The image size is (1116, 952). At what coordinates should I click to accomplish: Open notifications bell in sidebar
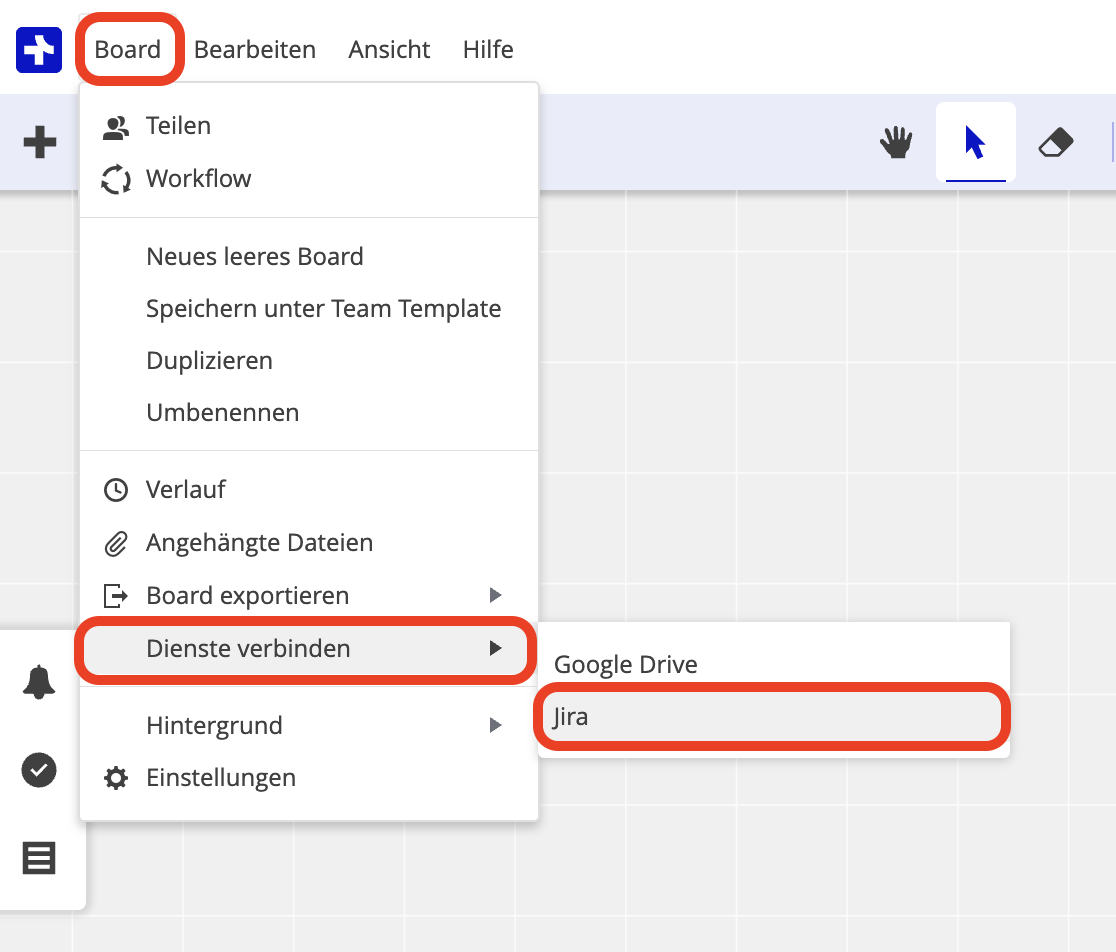(x=40, y=682)
